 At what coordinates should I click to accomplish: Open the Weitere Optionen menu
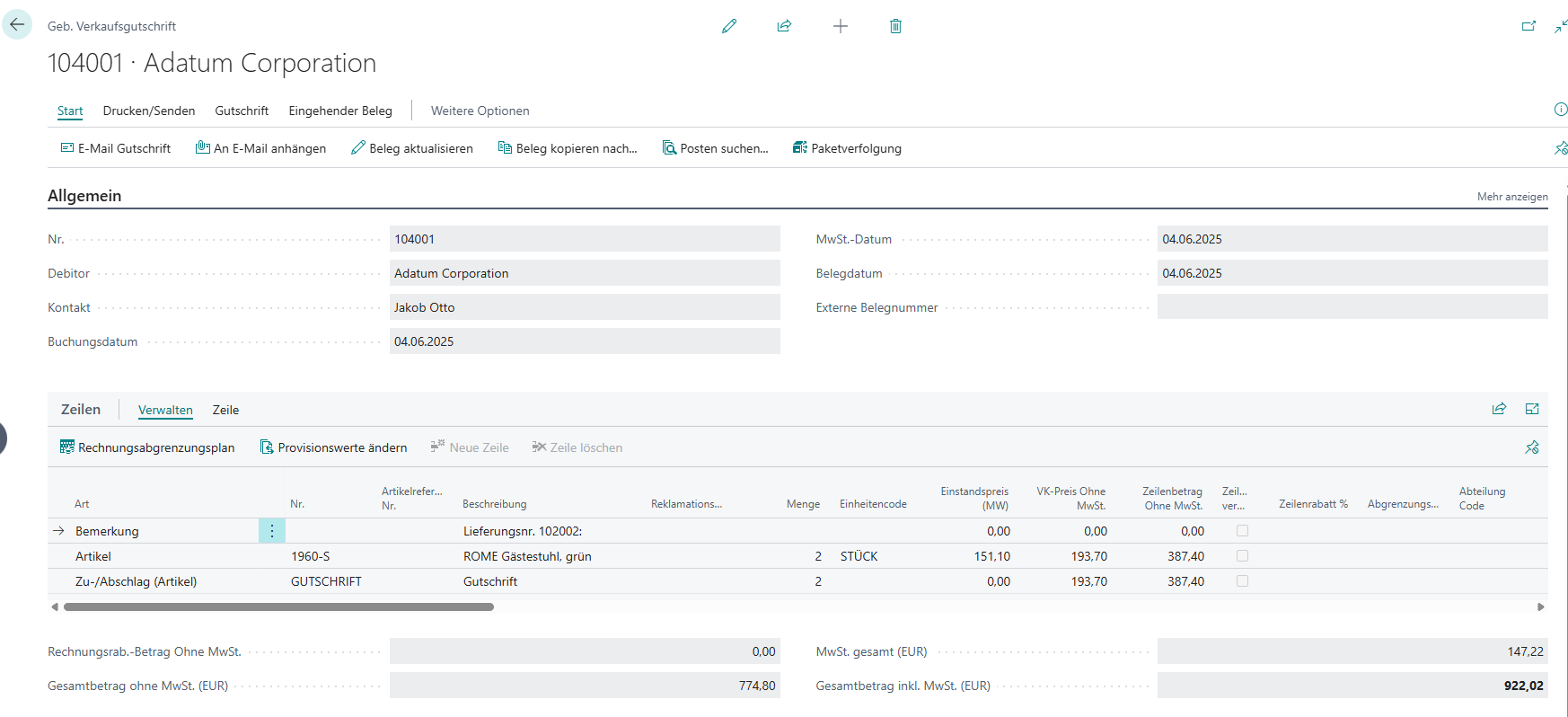click(480, 111)
